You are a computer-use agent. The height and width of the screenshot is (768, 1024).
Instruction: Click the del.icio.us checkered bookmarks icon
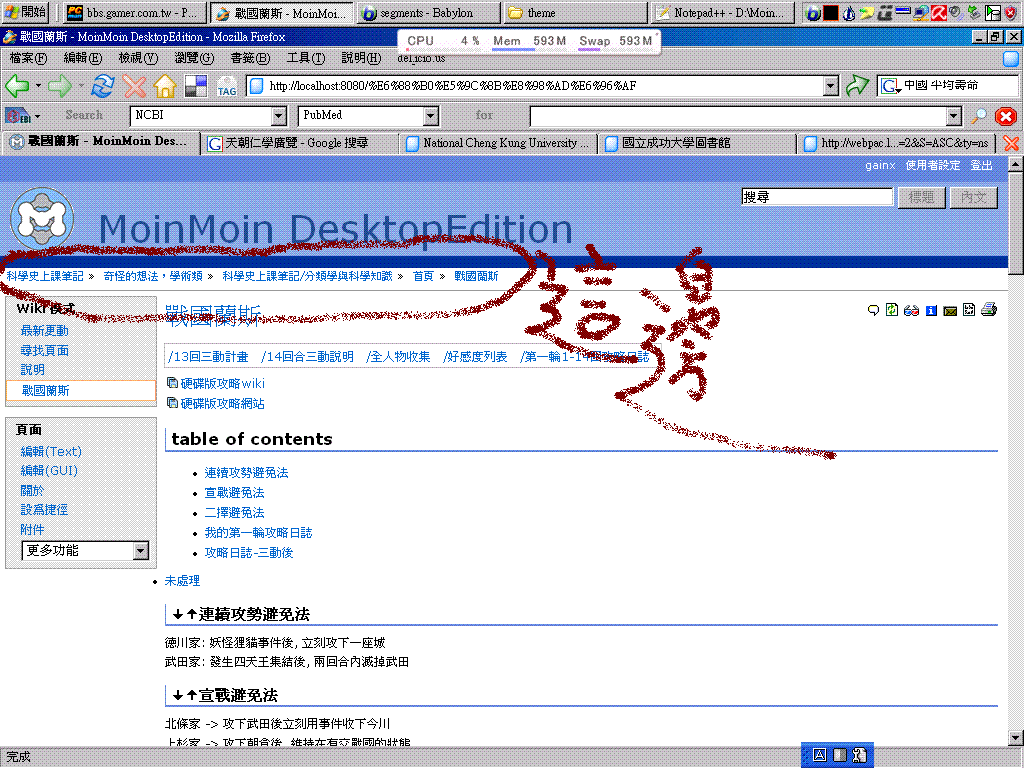tap(196, 86)
